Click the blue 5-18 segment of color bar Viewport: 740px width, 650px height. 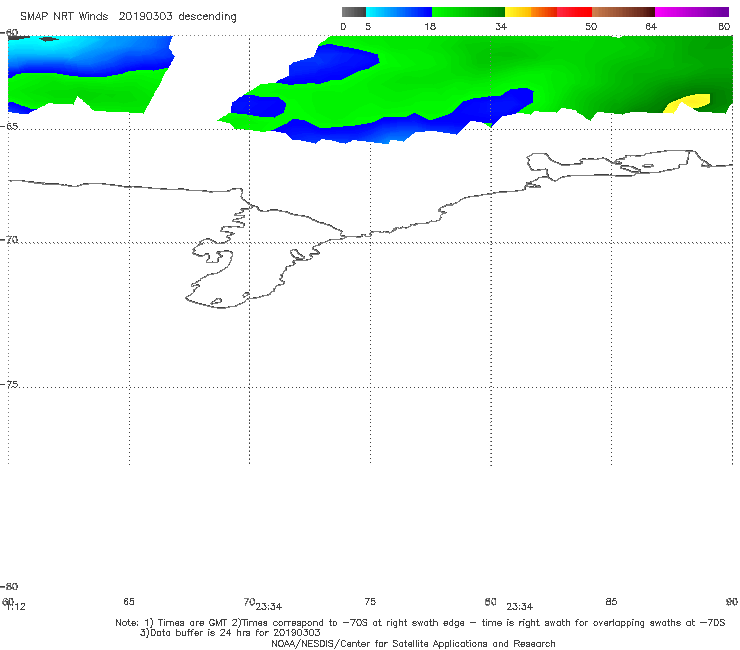coord(399,12)
